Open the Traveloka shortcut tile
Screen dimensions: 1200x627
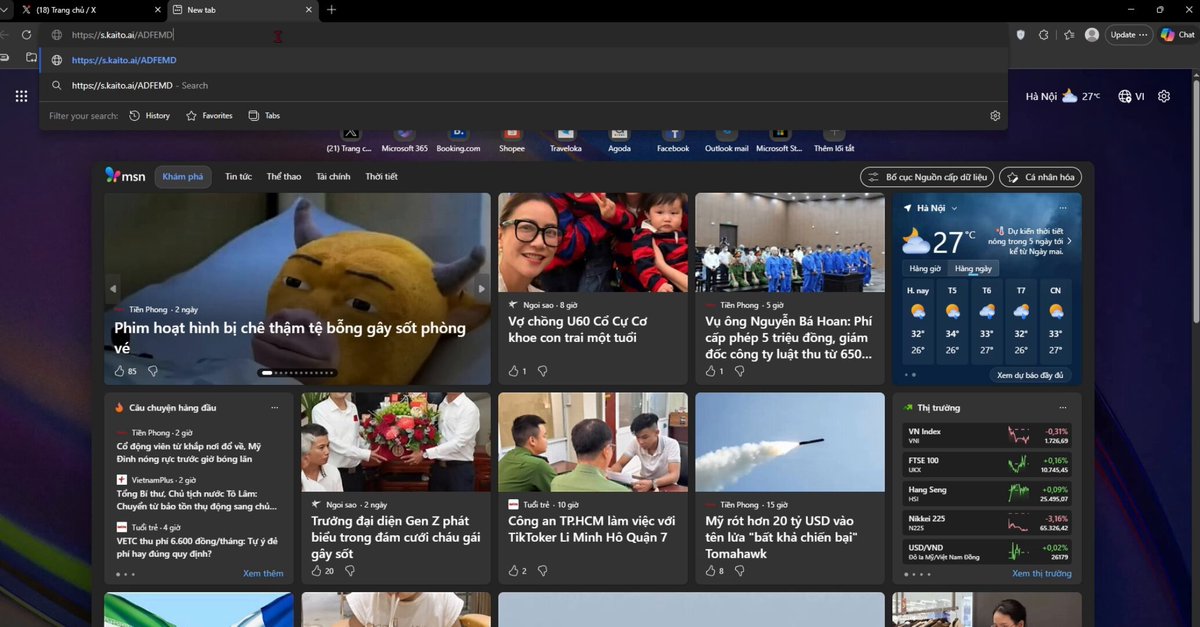tap(565, 139)
